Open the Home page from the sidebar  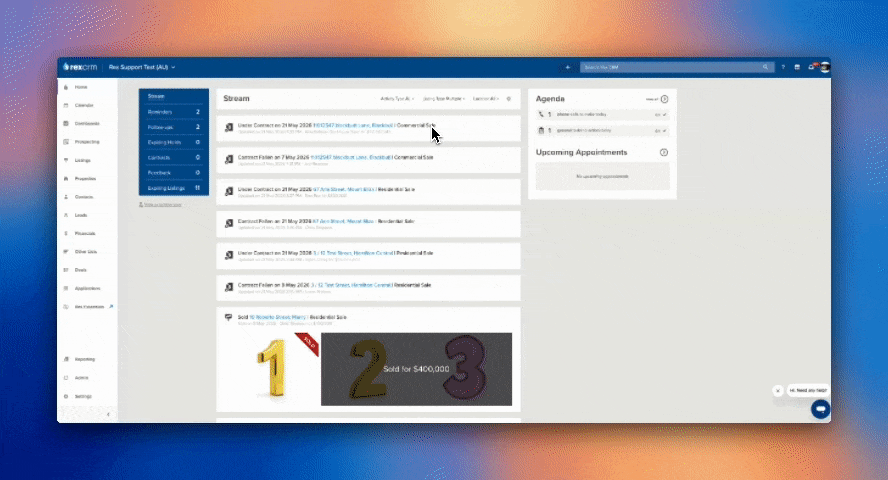pos(81,87)
